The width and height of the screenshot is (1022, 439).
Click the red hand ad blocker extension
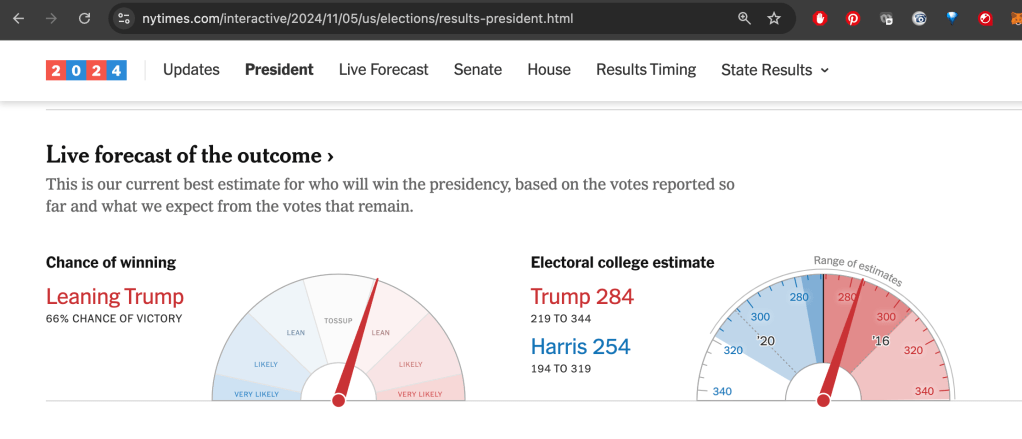tap(821, 18)
